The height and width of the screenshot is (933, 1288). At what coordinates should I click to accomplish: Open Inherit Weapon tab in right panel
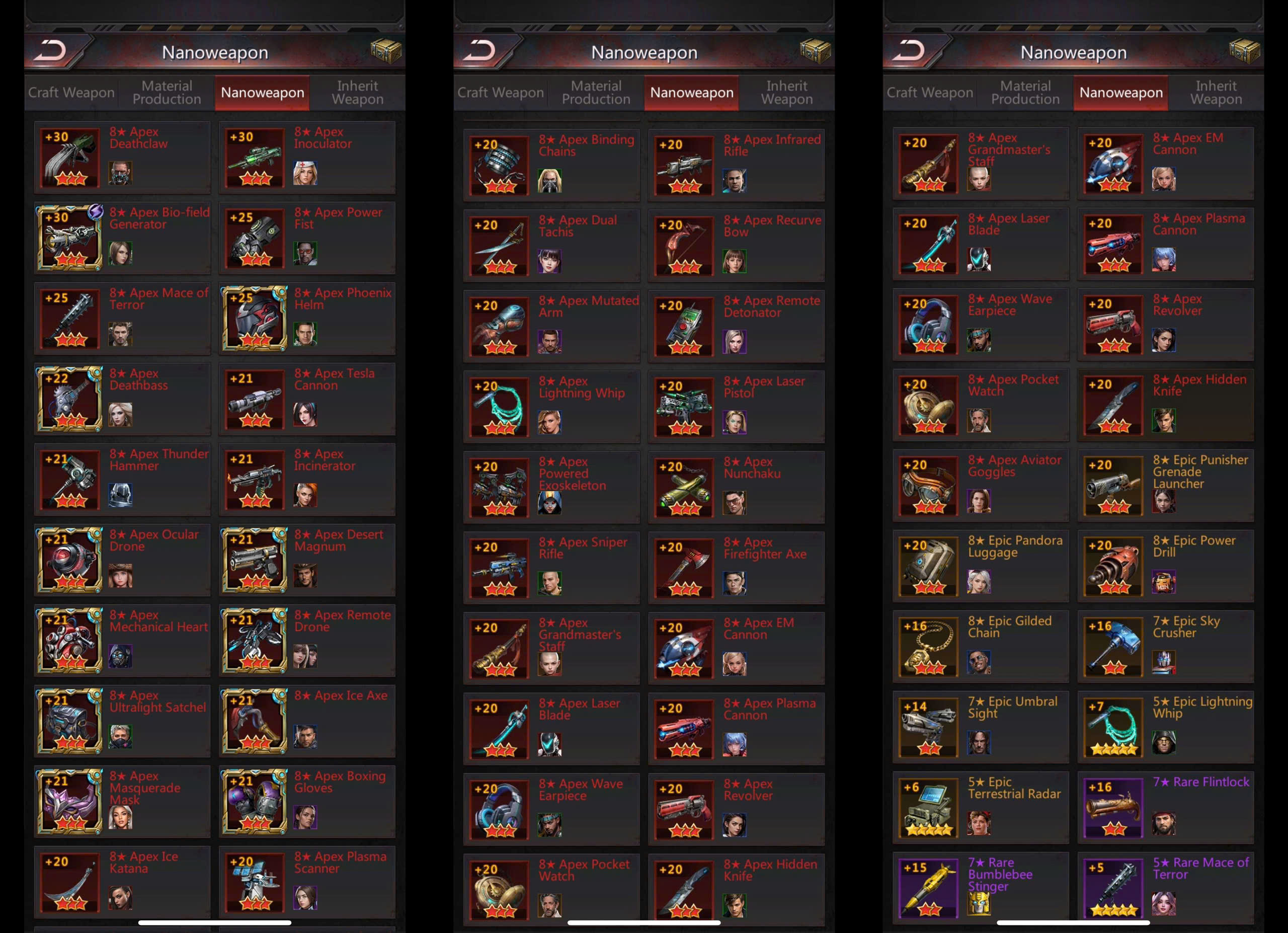(1216, 93)
